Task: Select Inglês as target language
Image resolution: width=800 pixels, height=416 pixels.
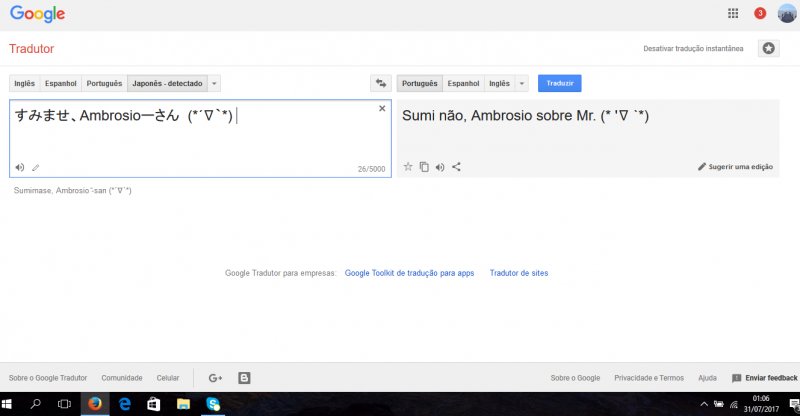Action: (499, 83)
